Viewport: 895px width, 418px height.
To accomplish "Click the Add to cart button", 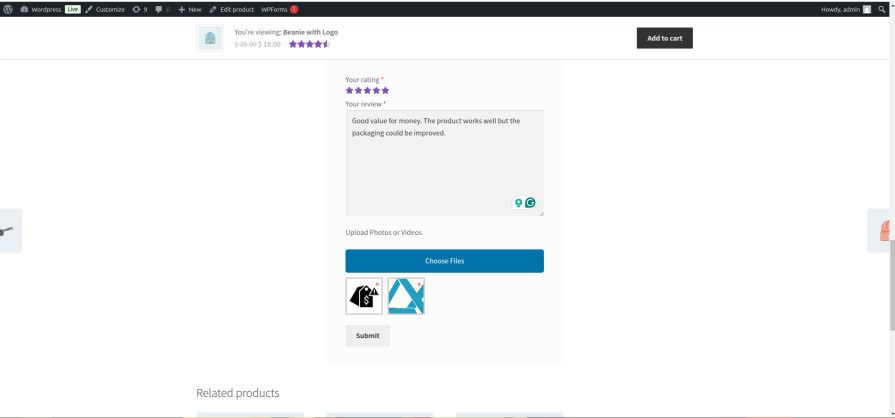I will point(664,38).
